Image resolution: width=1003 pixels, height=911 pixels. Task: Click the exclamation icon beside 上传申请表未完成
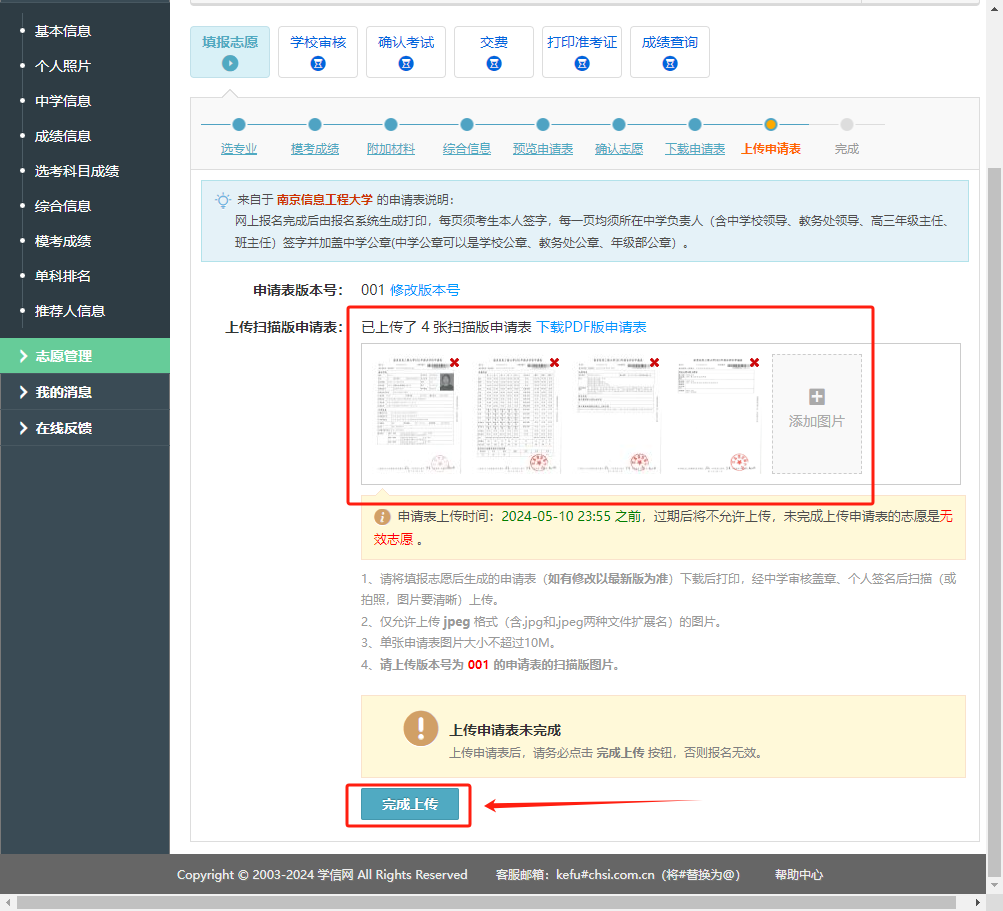point(421,728)
